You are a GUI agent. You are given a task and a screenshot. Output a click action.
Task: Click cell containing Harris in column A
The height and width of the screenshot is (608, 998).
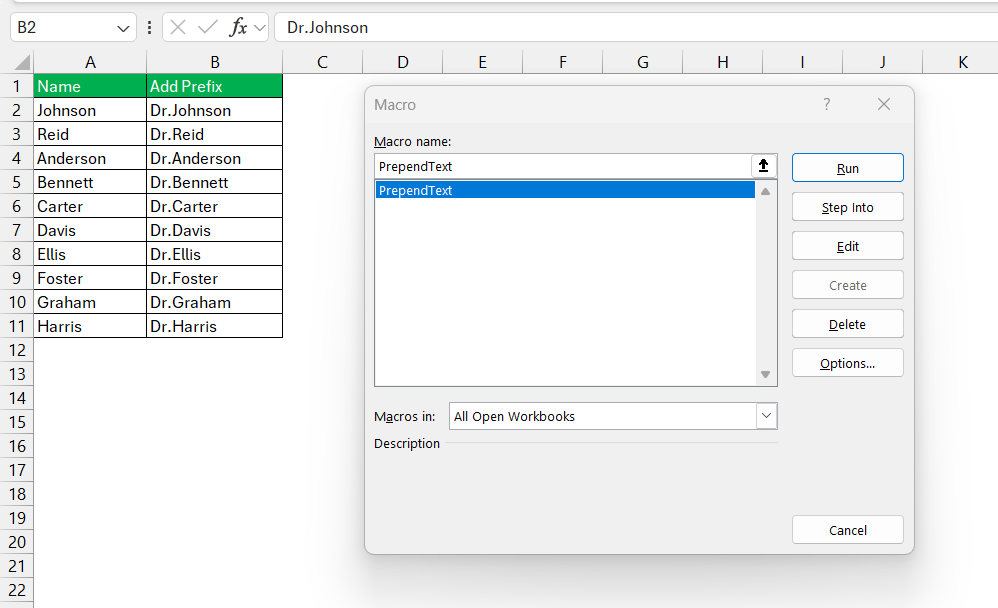pos(90,326)
